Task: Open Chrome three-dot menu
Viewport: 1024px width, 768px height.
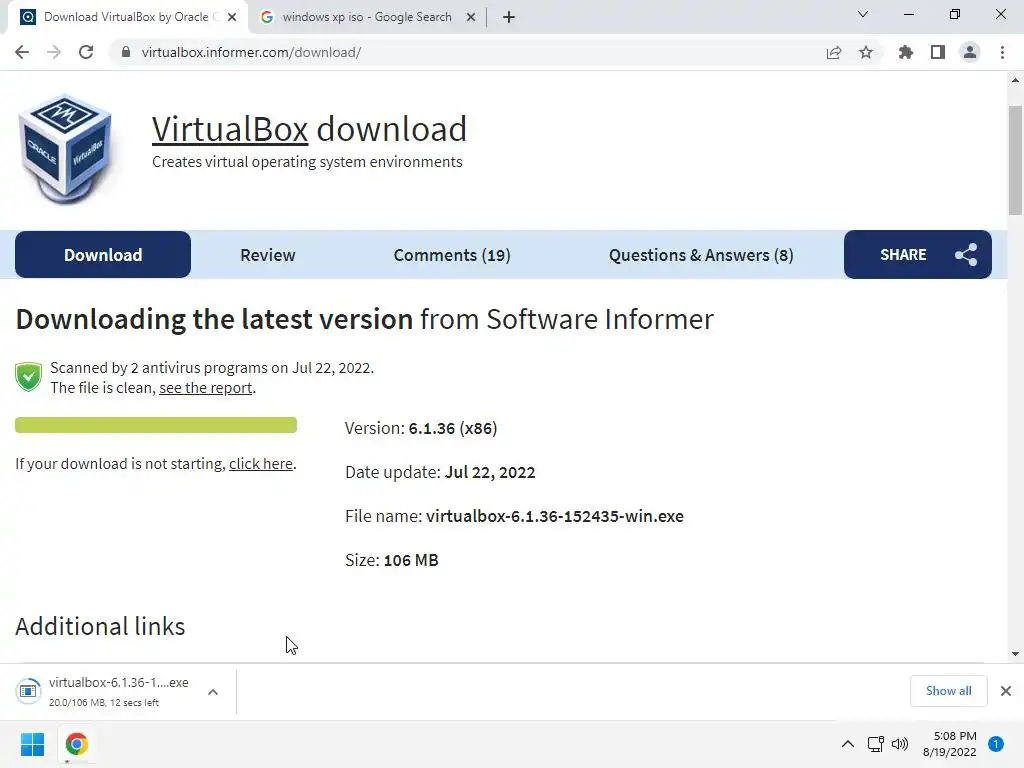Action: [x=1002, y=52]
